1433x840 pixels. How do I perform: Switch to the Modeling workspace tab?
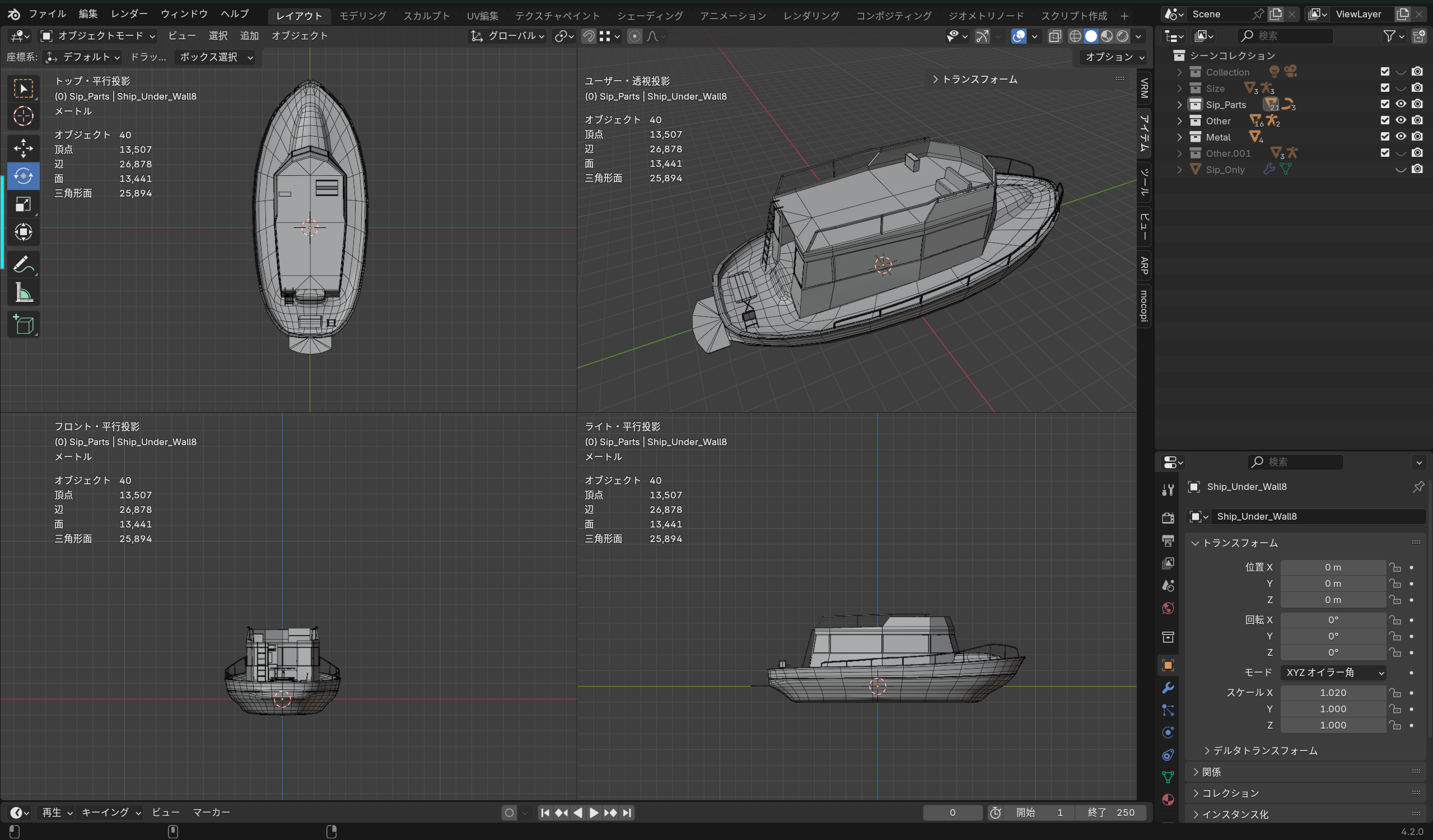click(362, 15)
